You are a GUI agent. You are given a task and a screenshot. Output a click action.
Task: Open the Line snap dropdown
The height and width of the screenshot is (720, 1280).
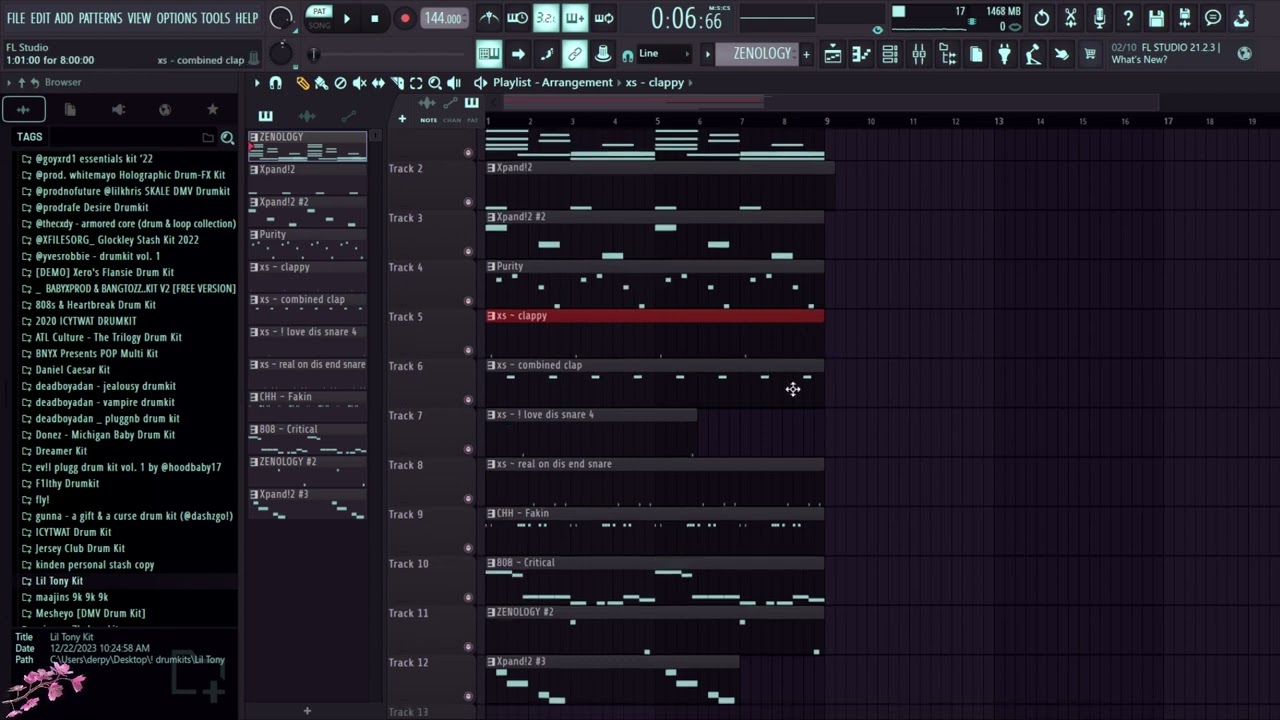[664, 54]
